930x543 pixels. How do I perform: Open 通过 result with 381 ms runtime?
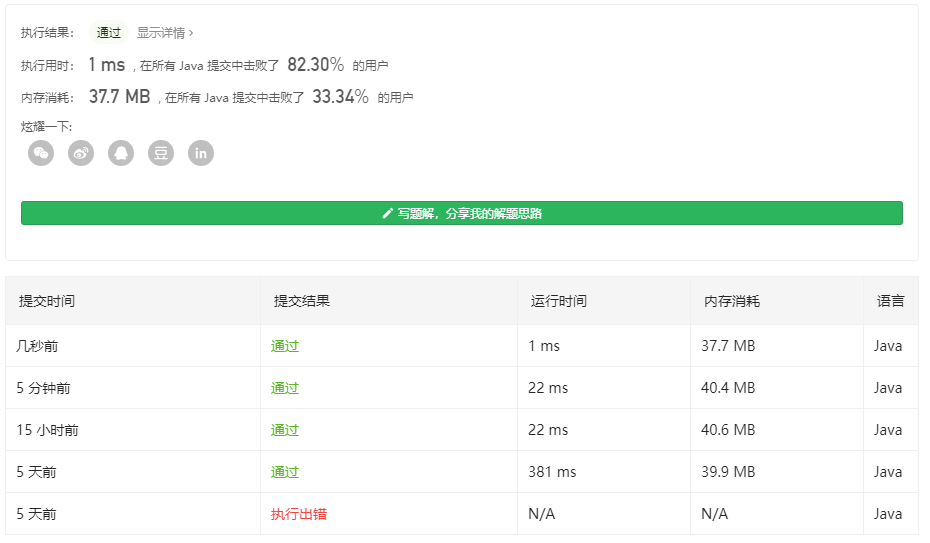(285, 472)
